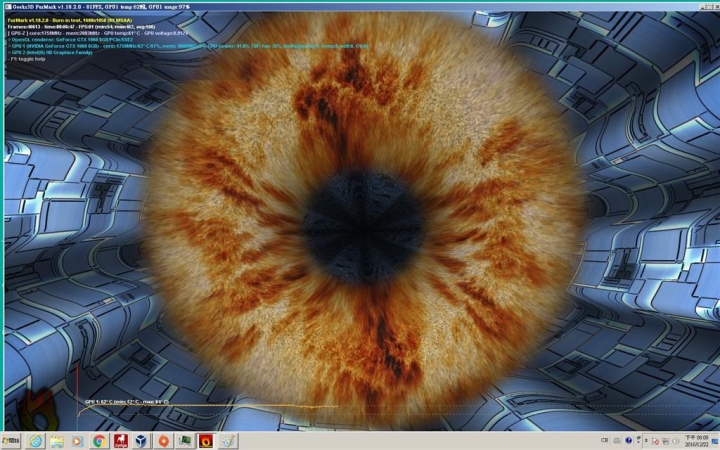
Task: Open the red-flagged Action Center tray icon
Action: (x=655, y=441)
